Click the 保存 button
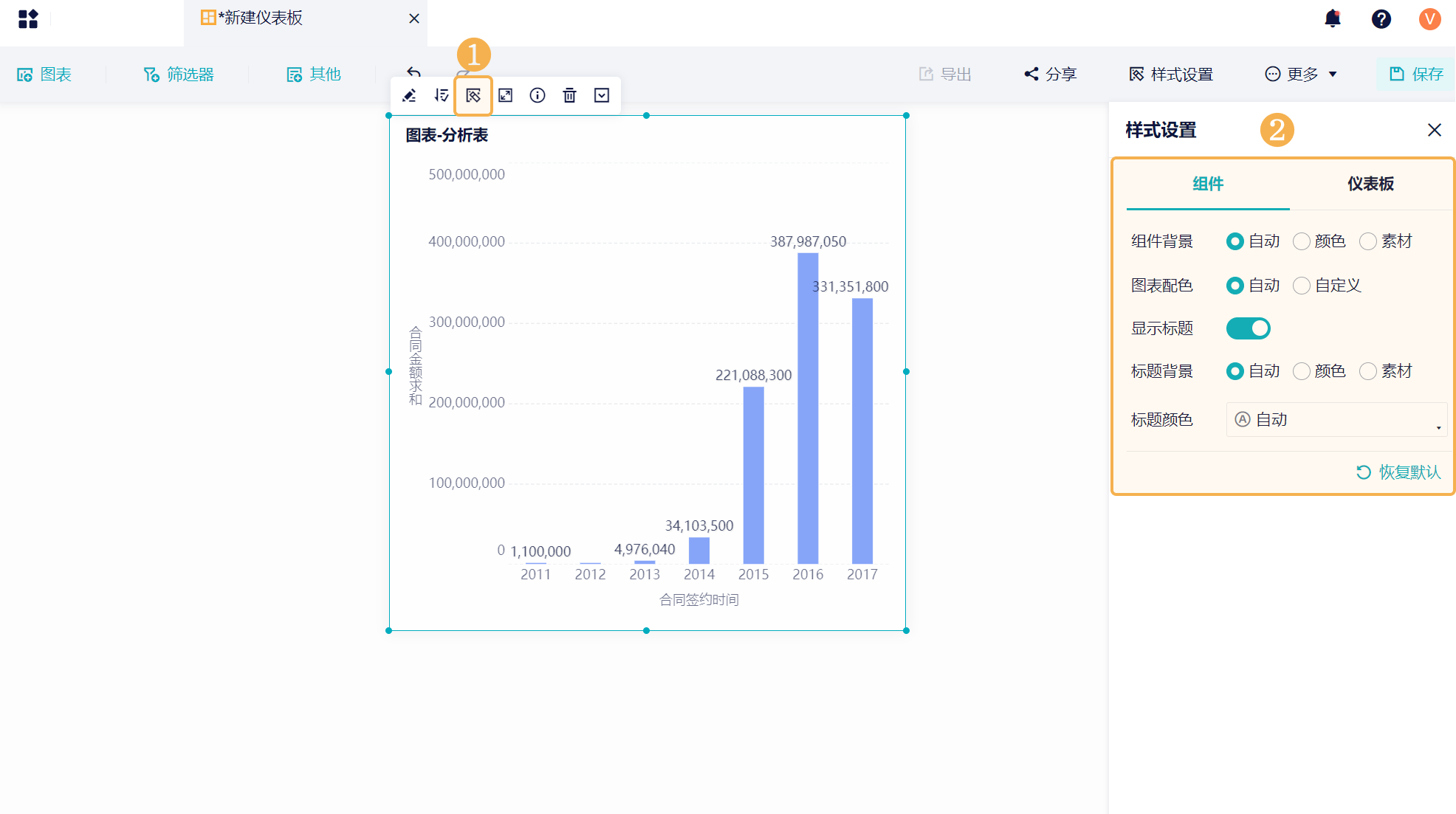The image size is (1456, 814). click(1416, 75)
